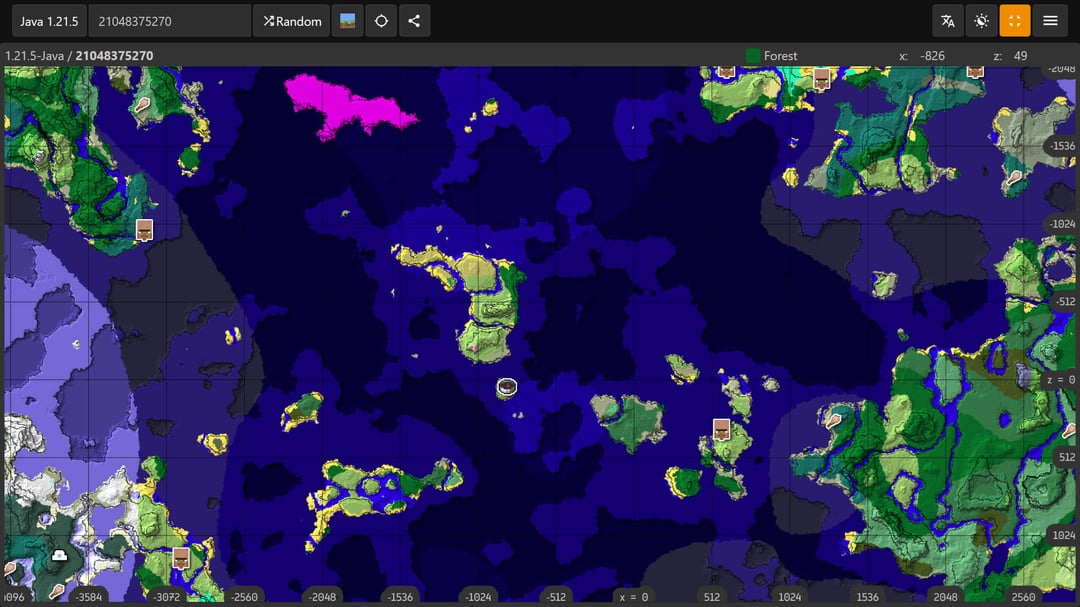This screenshot has height=607, width=1080.
Task: Click the "z = 0" axis label
Action: tap(1059, 380)
